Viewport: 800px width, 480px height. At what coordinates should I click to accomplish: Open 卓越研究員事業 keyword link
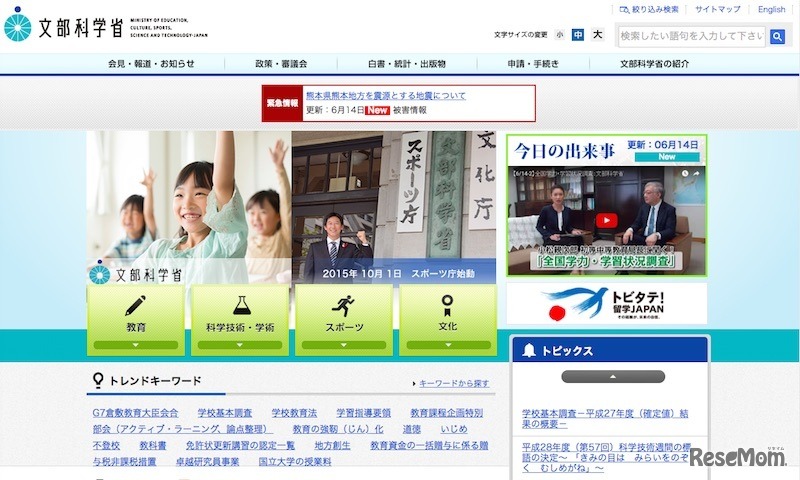pyautogui.click(x=207, y=462)
